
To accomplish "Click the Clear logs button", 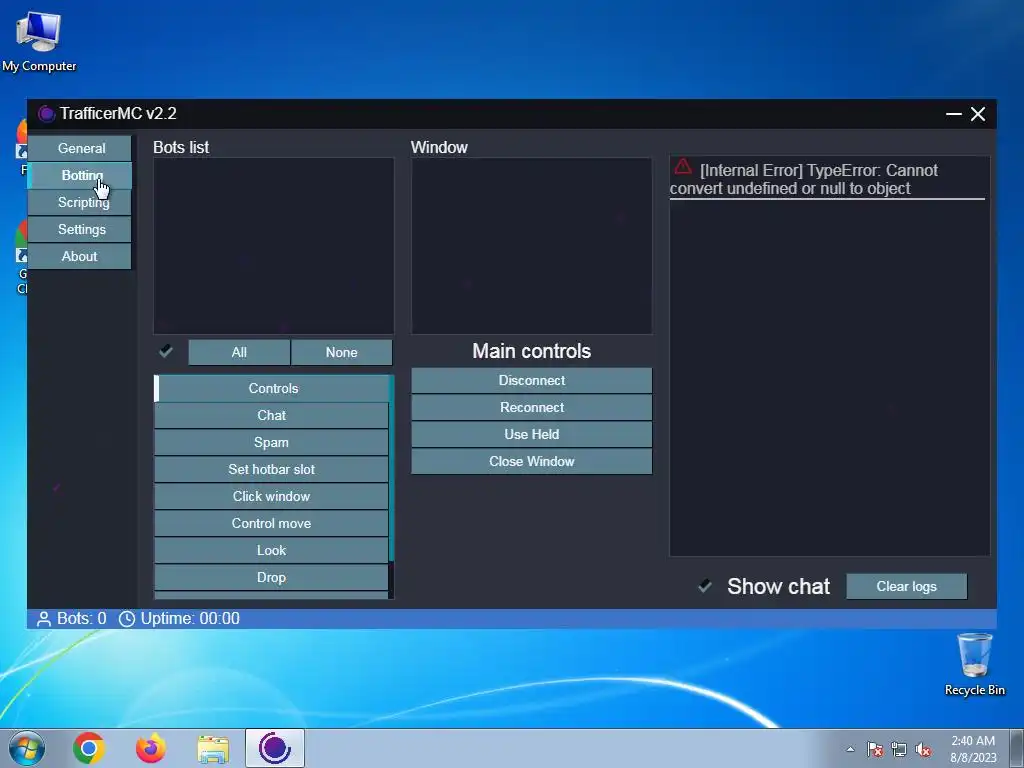I will 906,586.
